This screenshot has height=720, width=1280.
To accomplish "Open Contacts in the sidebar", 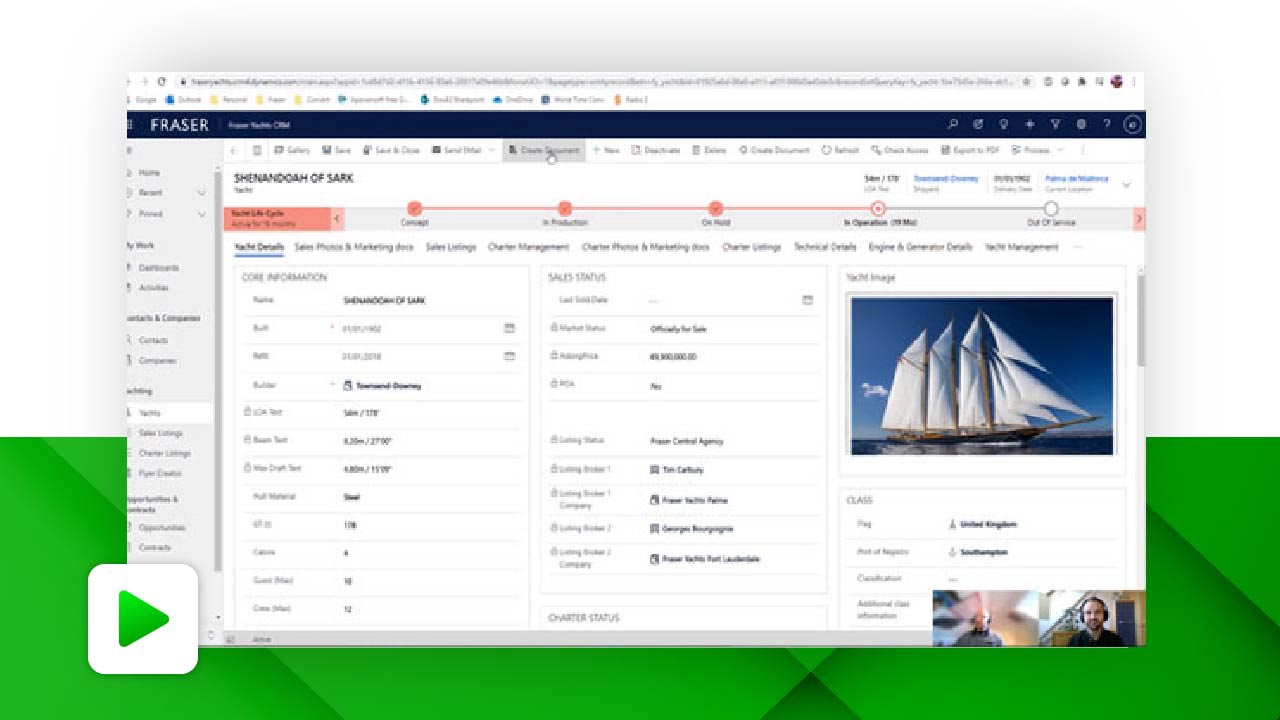I will click(153, 341).
